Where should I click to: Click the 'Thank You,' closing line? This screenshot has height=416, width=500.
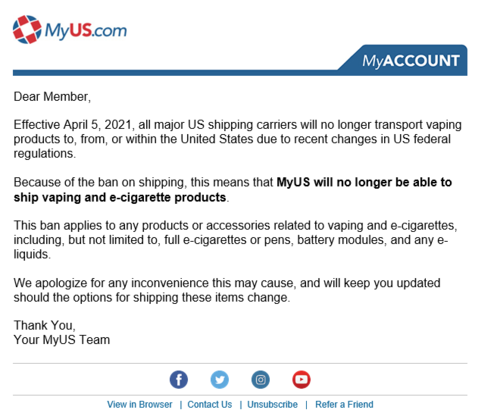pos(45,325)
